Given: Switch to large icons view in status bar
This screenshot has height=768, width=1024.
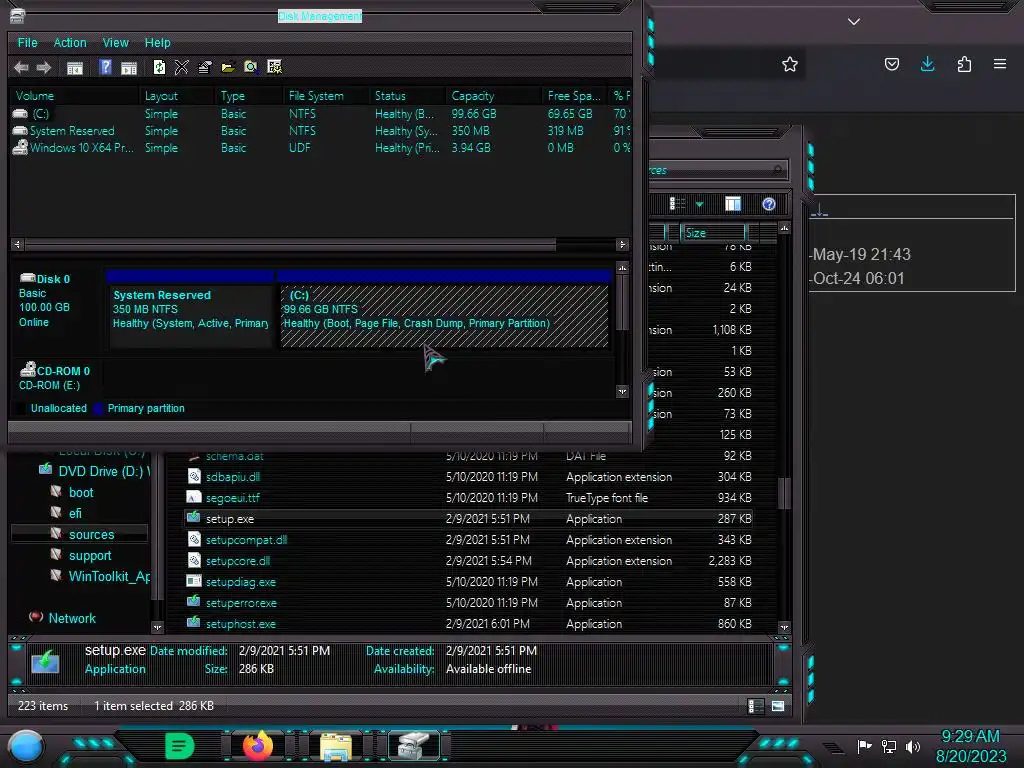Looking at the screenshot, I should tap(778, 706).
